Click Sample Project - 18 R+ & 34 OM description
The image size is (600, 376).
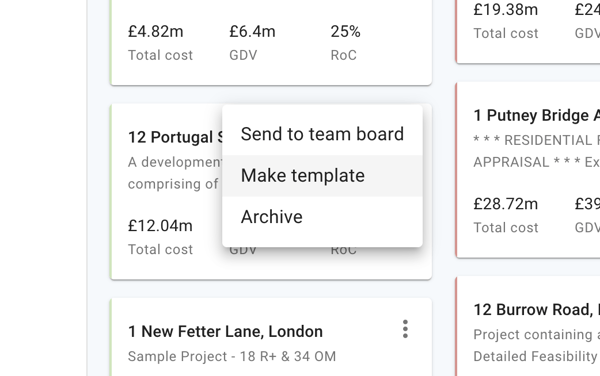click(x=232, y=356)
